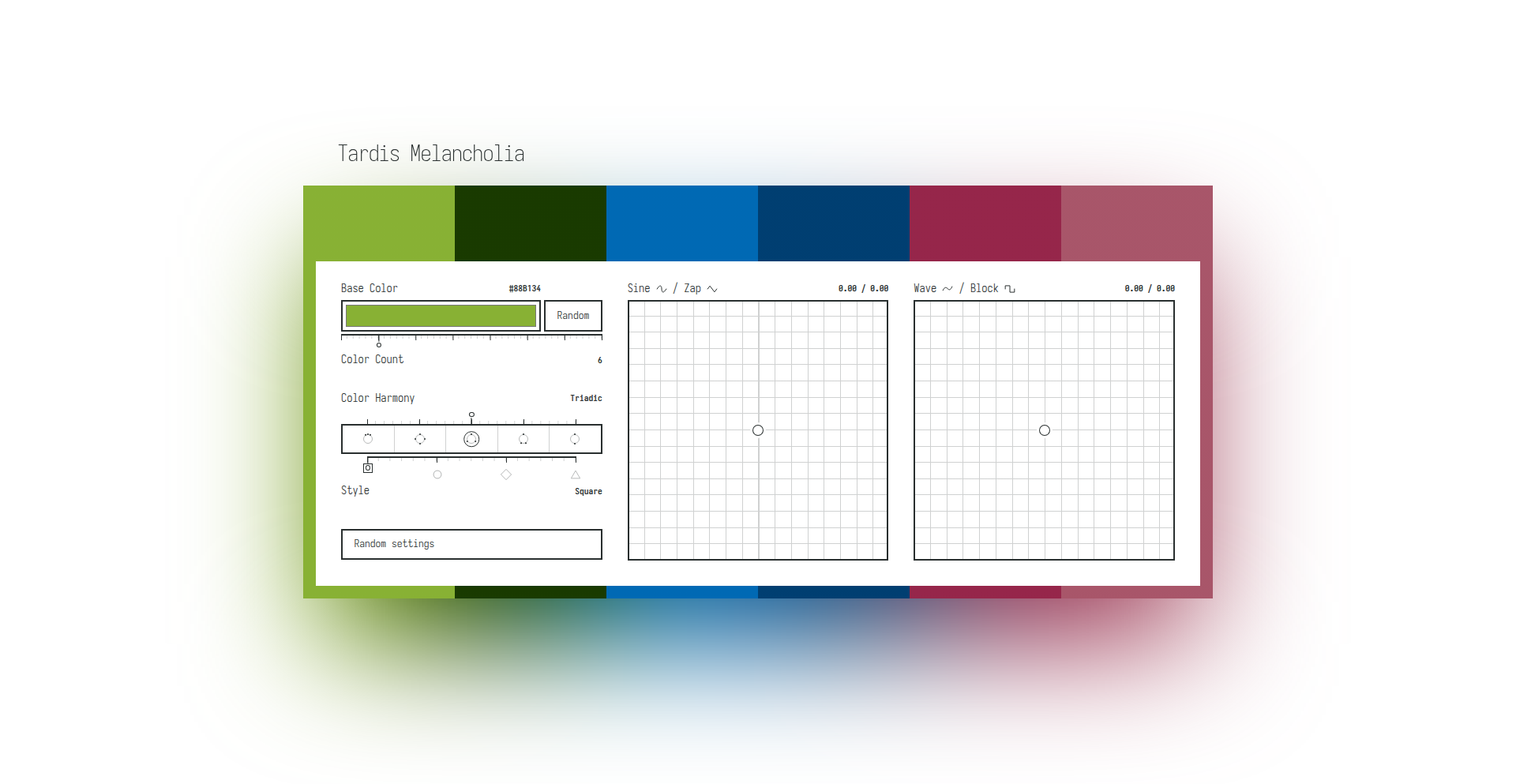
Task: Click the Random settings button
Action: [x=471, y=544]
